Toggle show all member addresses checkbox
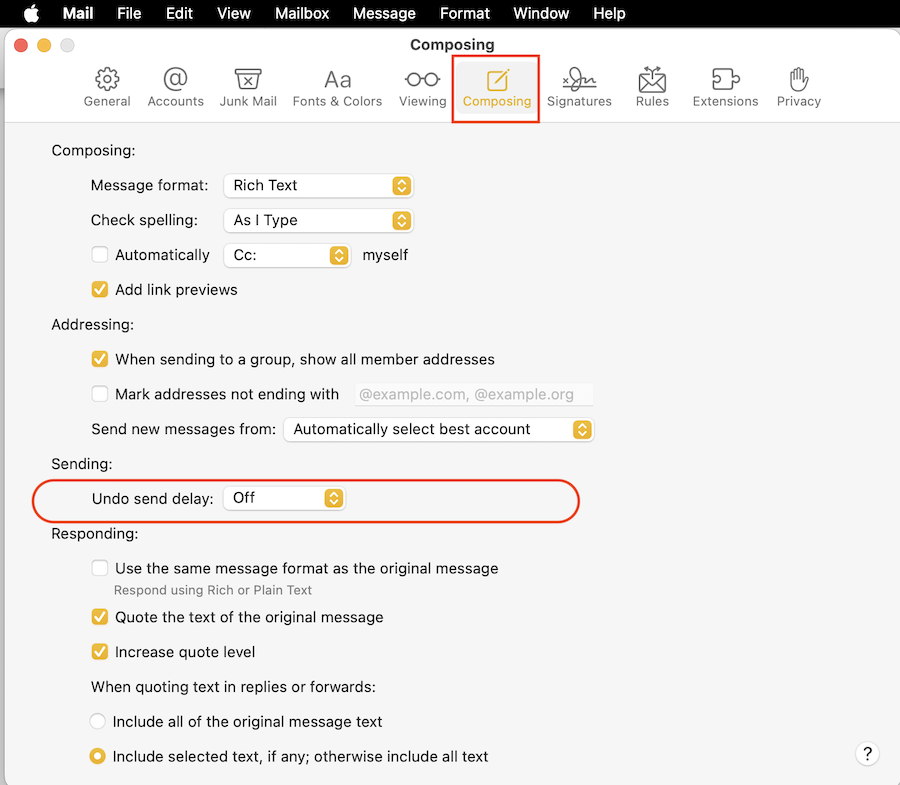900x785 pixels. click(100, 359)
